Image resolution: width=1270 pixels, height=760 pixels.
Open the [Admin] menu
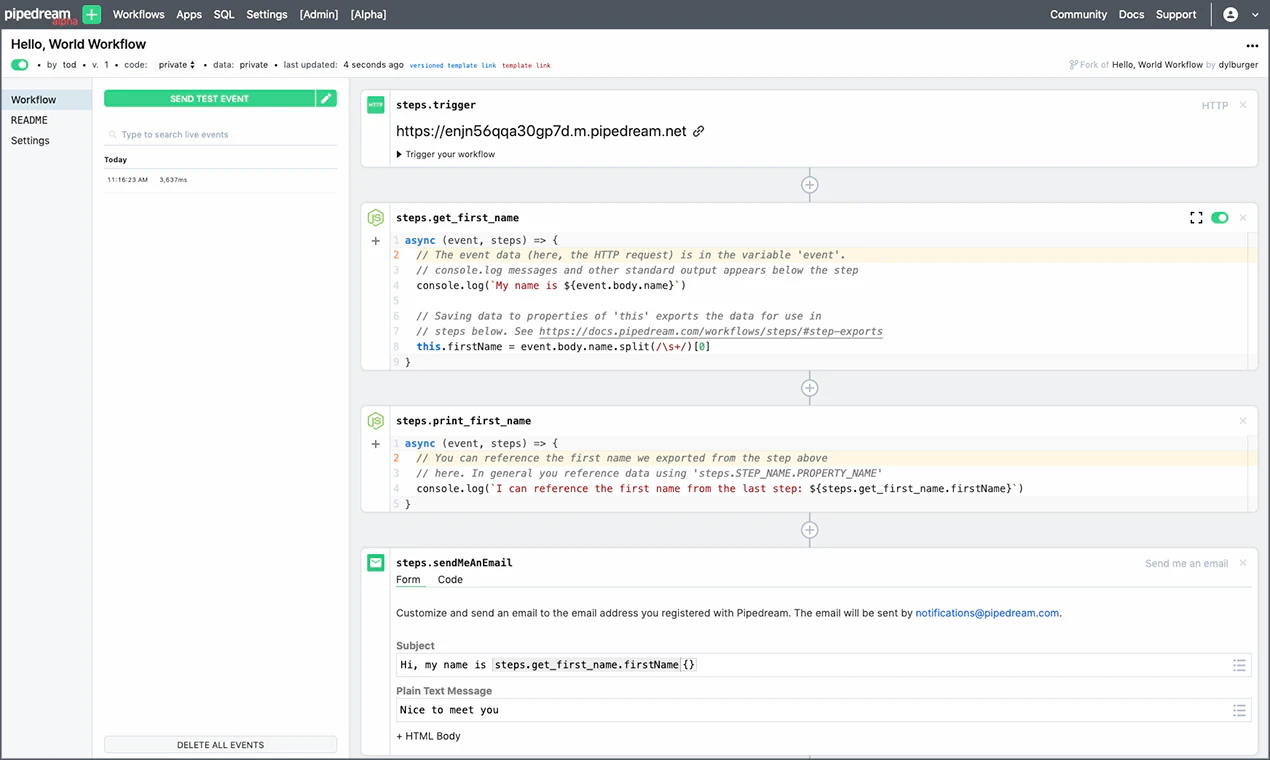coord(319,14)
